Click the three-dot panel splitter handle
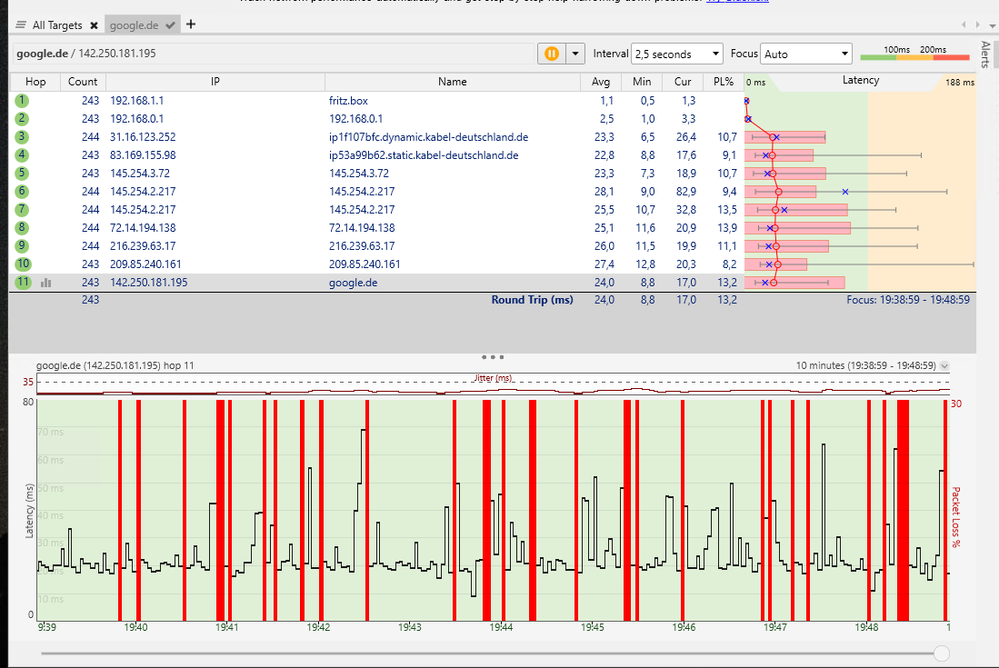Image resolution: width=999 pixels, height=668 pixels. (x=492, y=357)
